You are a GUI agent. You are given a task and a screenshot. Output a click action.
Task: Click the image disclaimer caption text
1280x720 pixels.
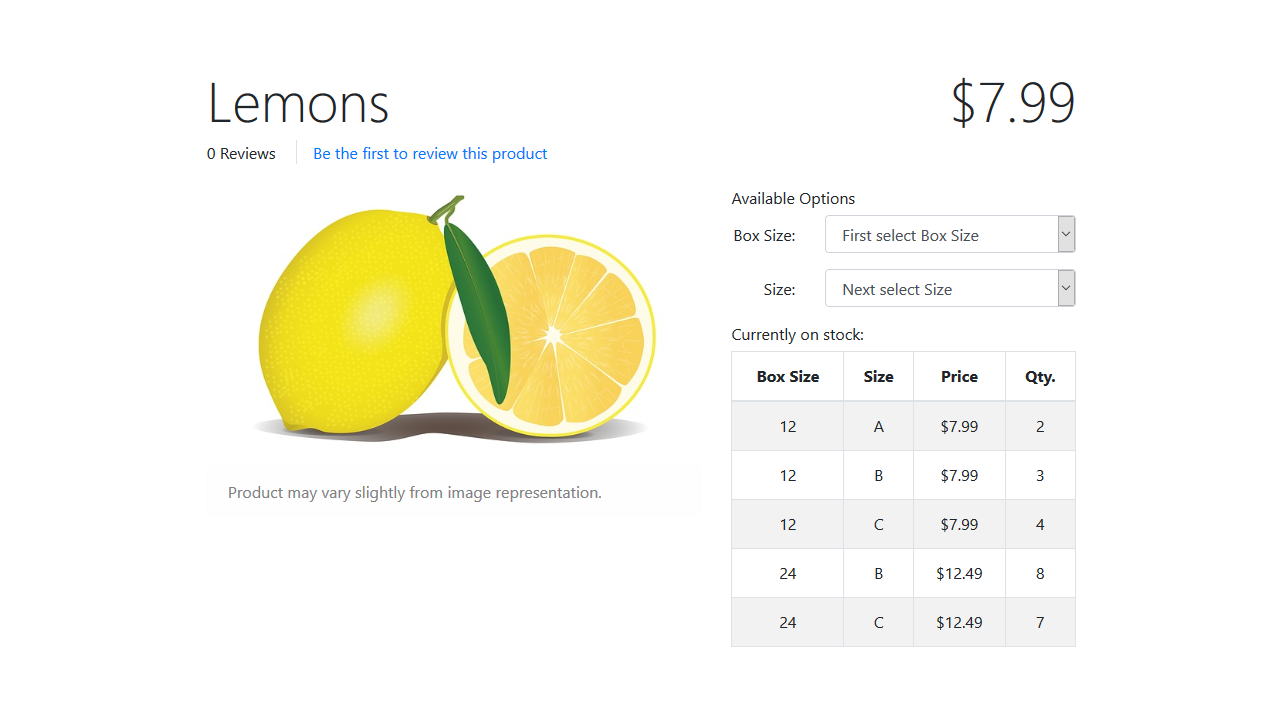click(415, 493)
